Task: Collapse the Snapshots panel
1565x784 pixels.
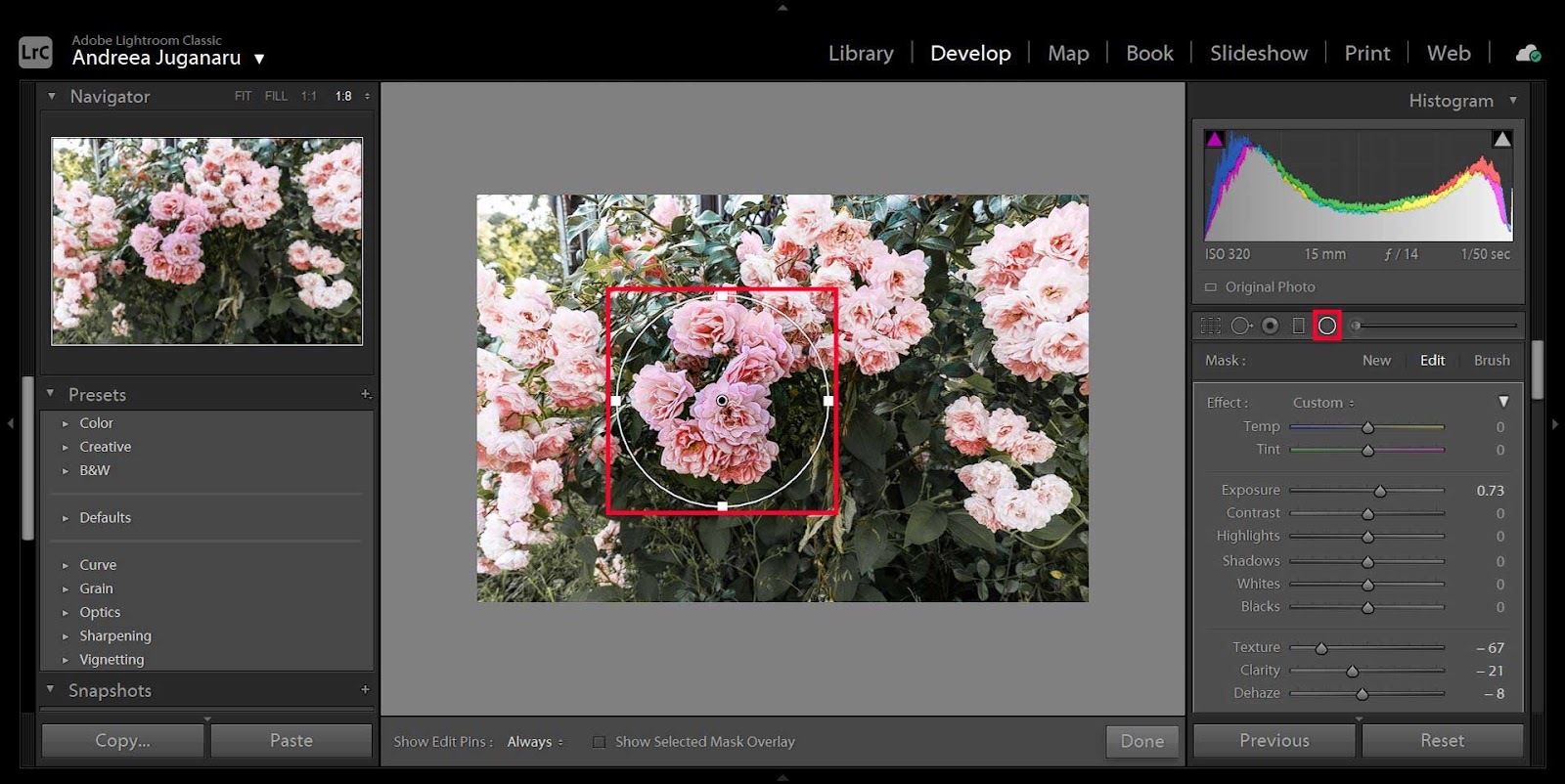Action: pos(51,689)
